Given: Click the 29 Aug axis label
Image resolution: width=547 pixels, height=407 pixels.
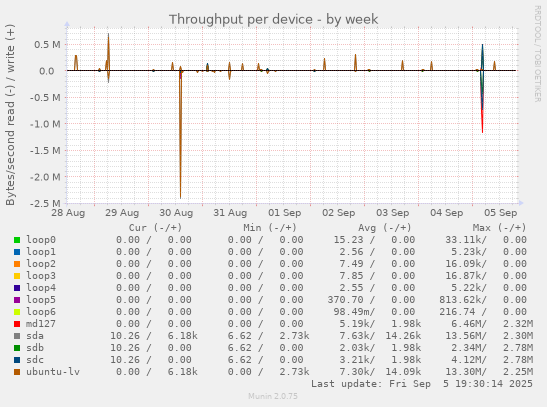Looking at the screenshot, I should 122,213.
